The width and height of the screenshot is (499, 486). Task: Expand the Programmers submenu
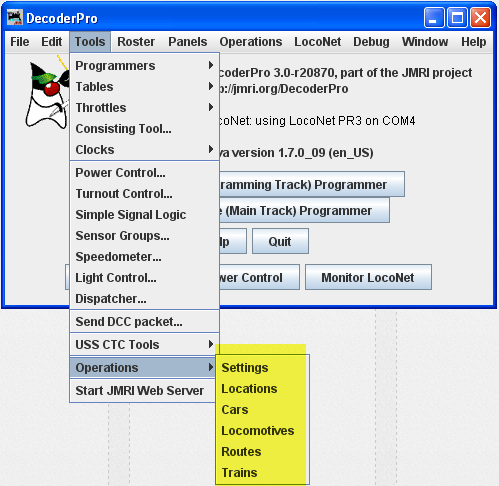(144, 66)
